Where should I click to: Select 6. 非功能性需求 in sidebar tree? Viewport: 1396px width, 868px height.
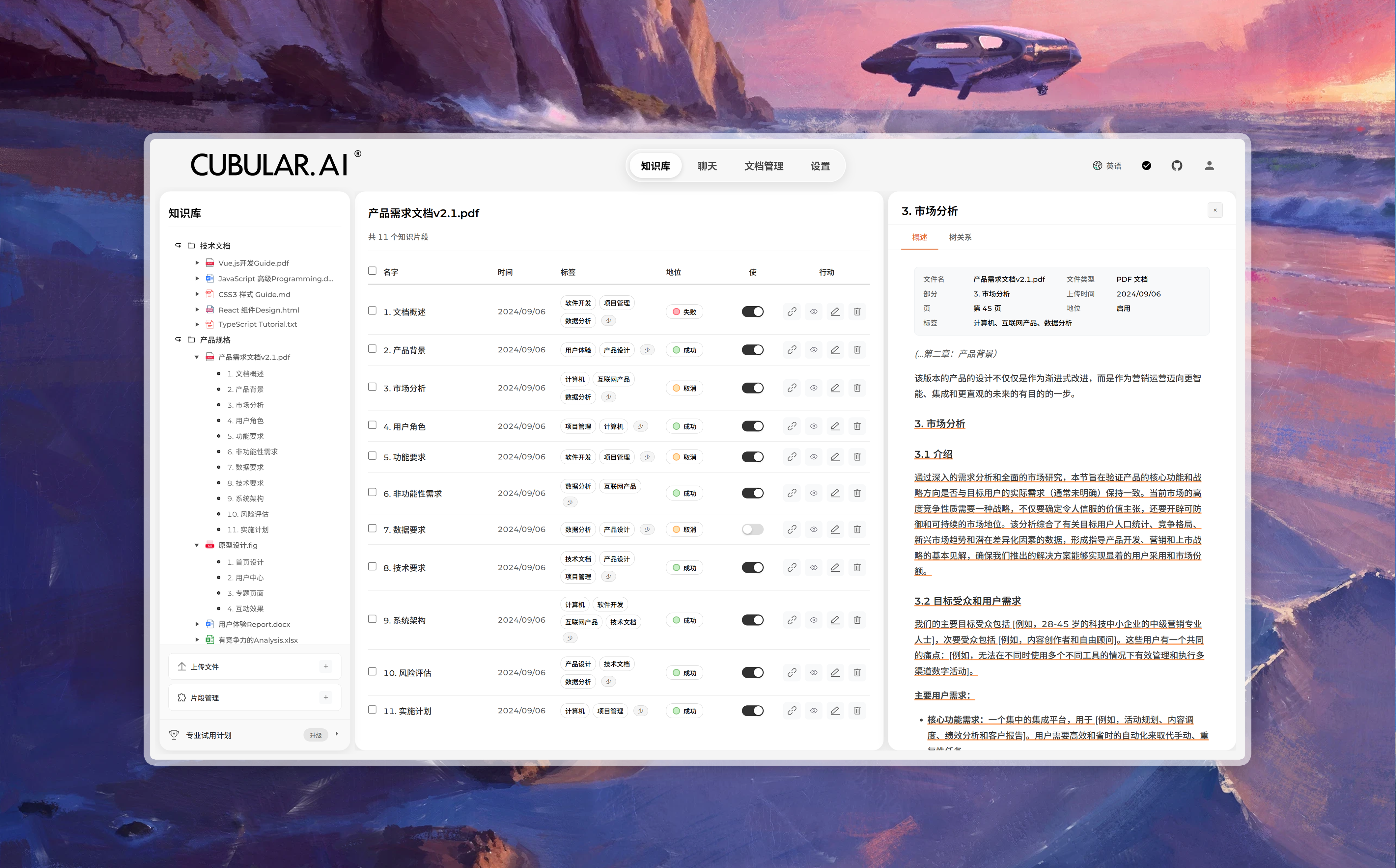tap(252, 452)
